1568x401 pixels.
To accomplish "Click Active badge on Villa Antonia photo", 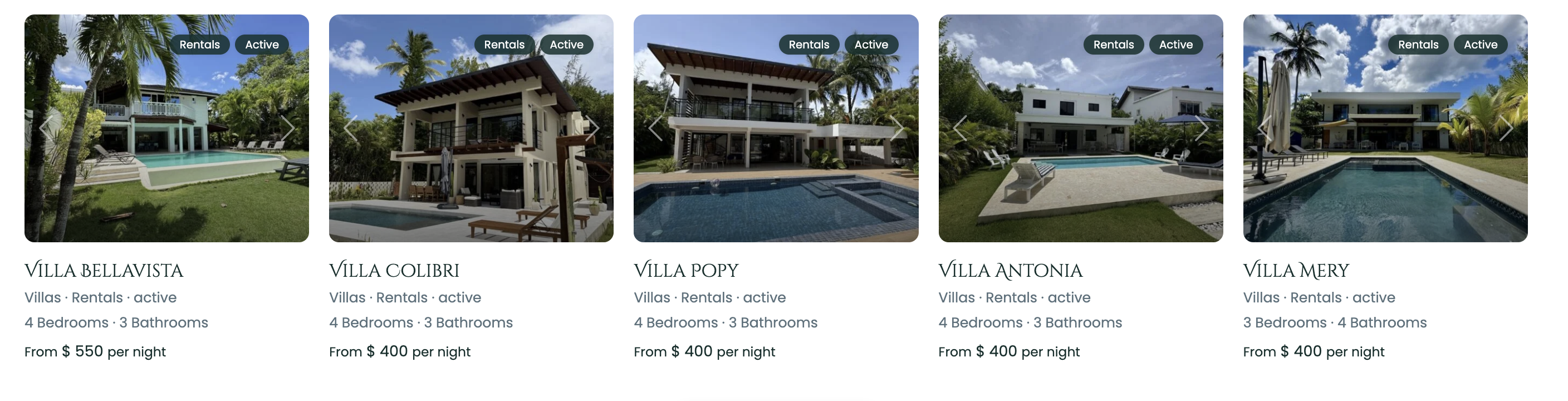I will tap(1176, 45).
